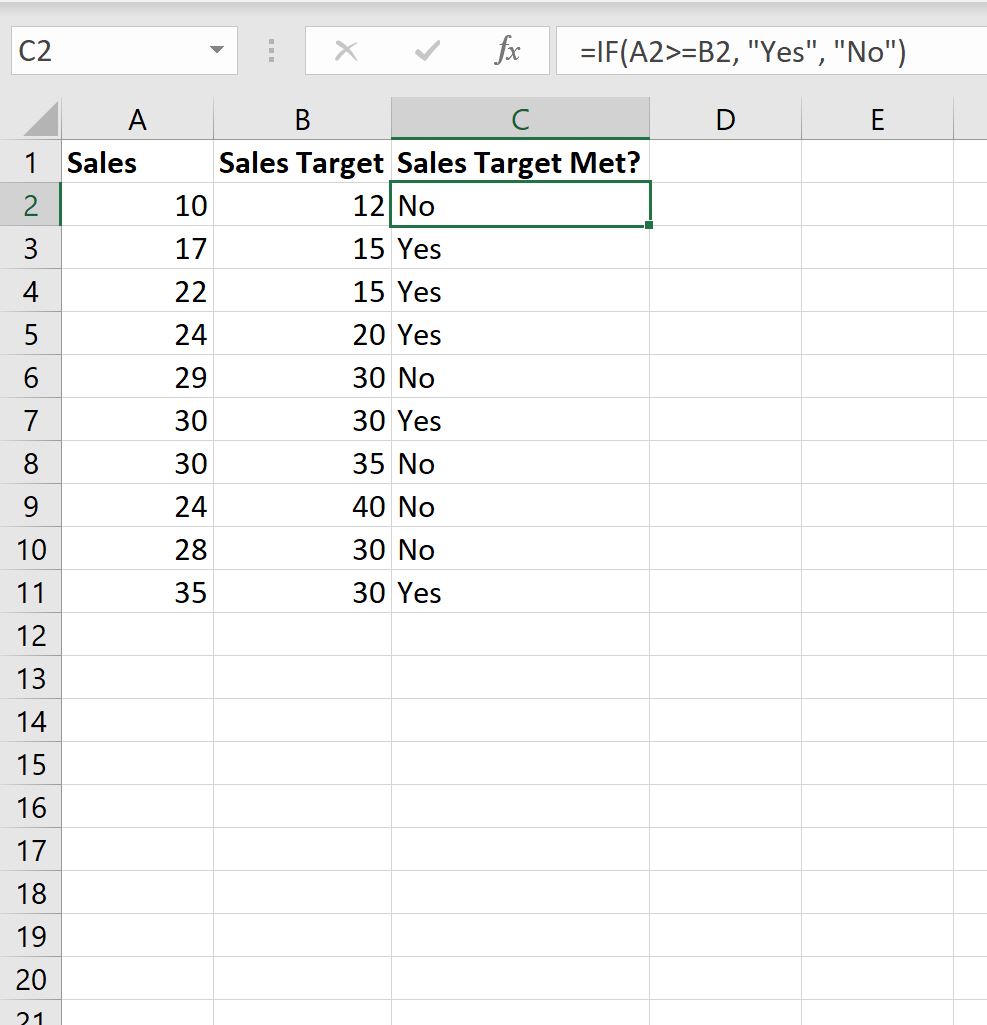Select cell B9 containing 40

point(302,506)
